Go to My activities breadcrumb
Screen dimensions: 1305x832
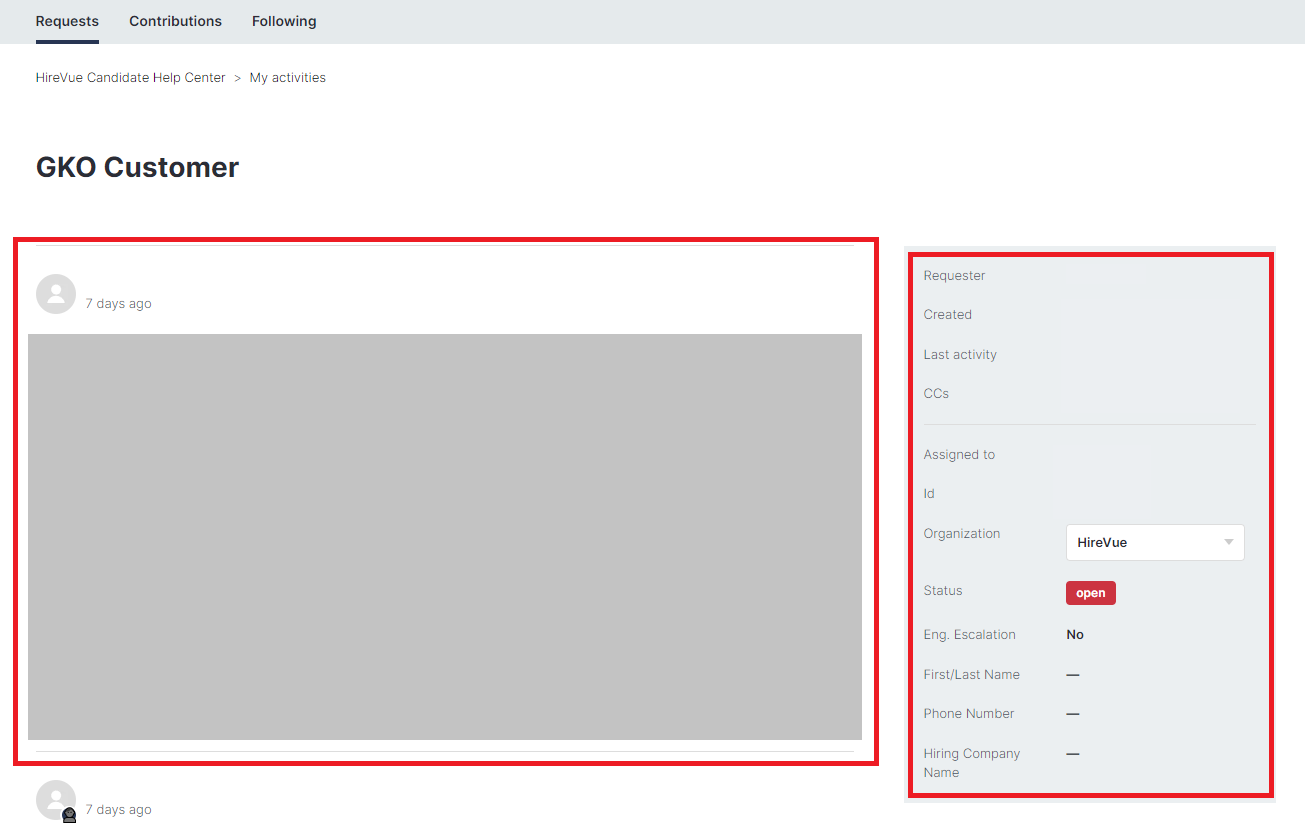pos(287,78)
